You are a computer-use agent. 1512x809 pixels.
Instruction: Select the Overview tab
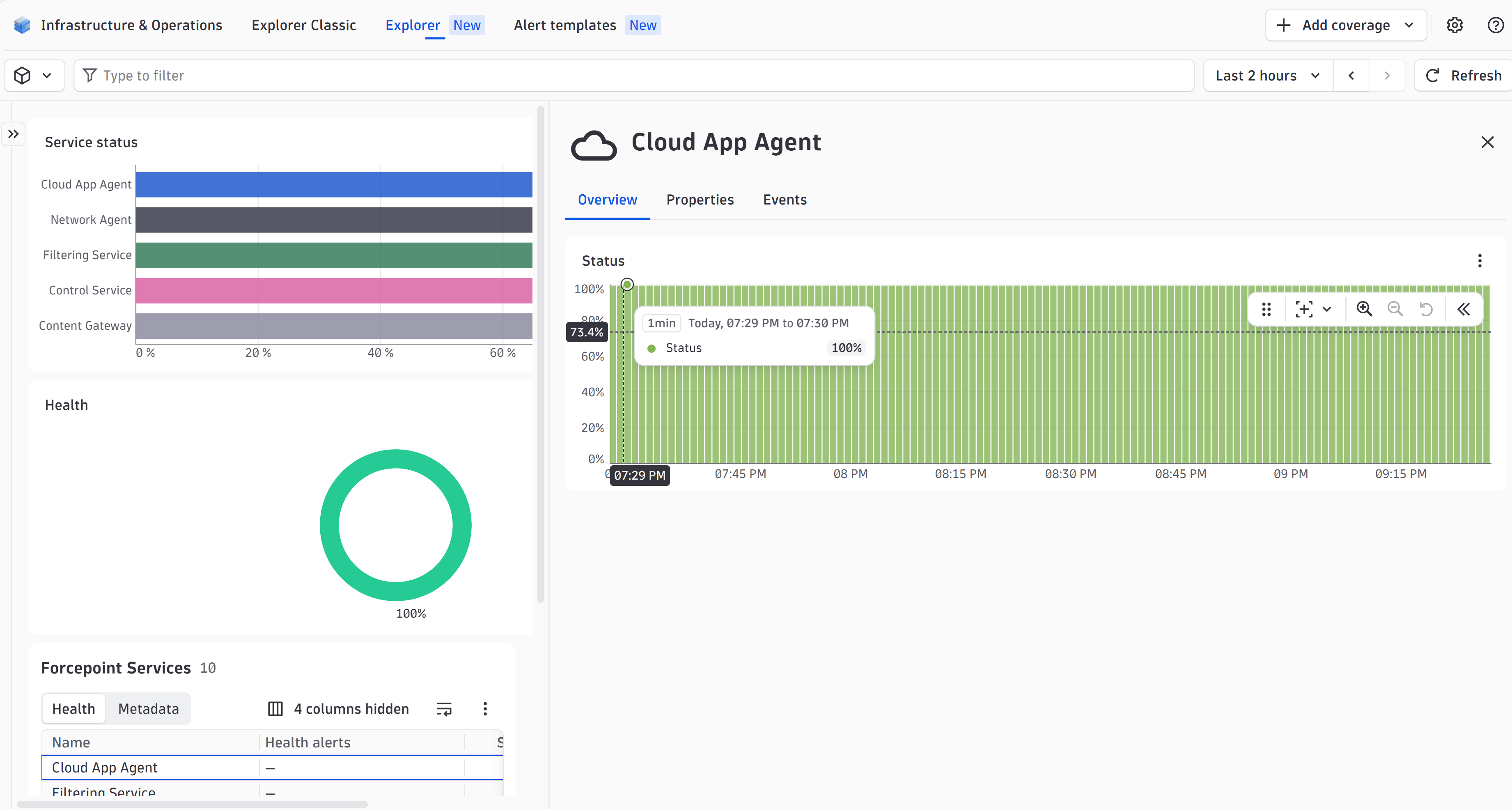(x=607, y=200)
